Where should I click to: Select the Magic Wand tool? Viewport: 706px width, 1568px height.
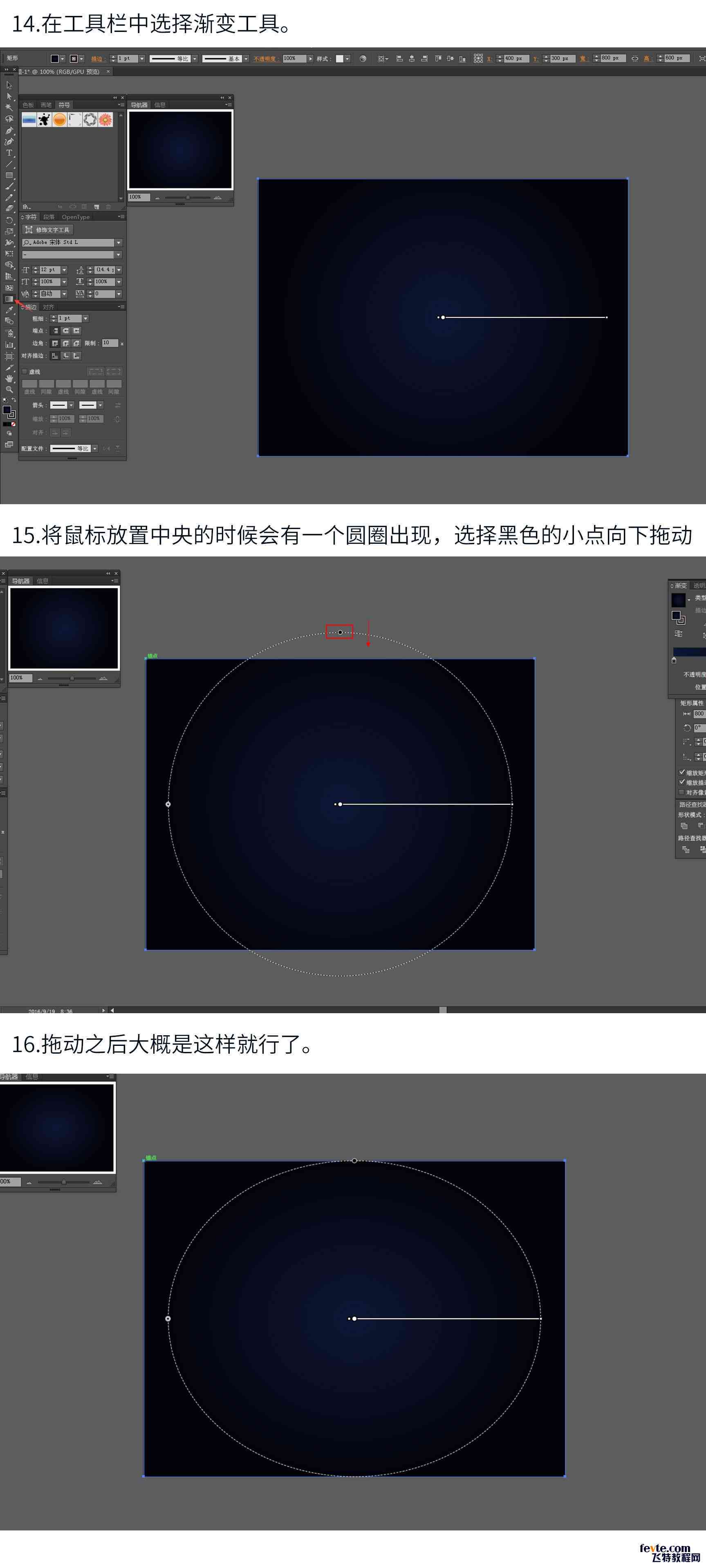coord(9,108)
